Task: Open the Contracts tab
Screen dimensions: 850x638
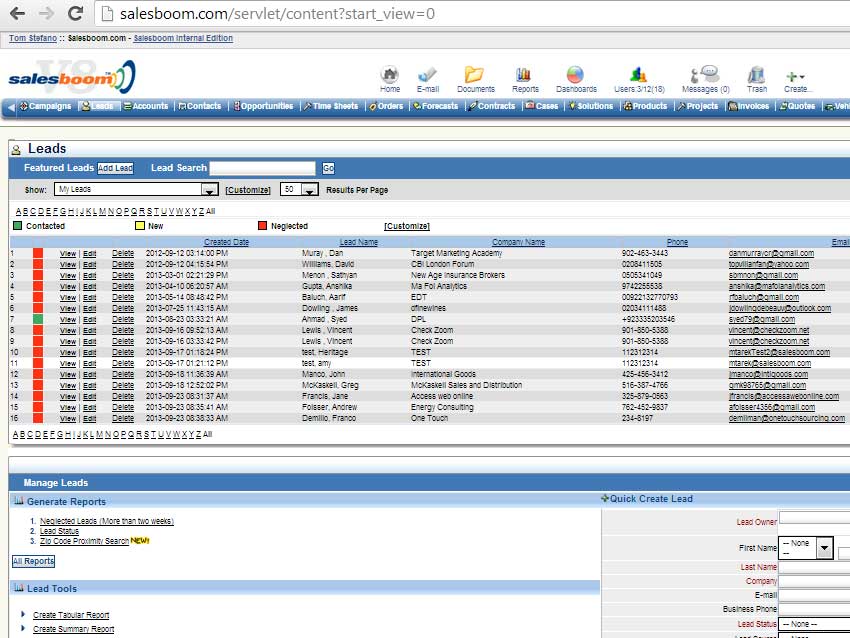Action: pos(492,106)
